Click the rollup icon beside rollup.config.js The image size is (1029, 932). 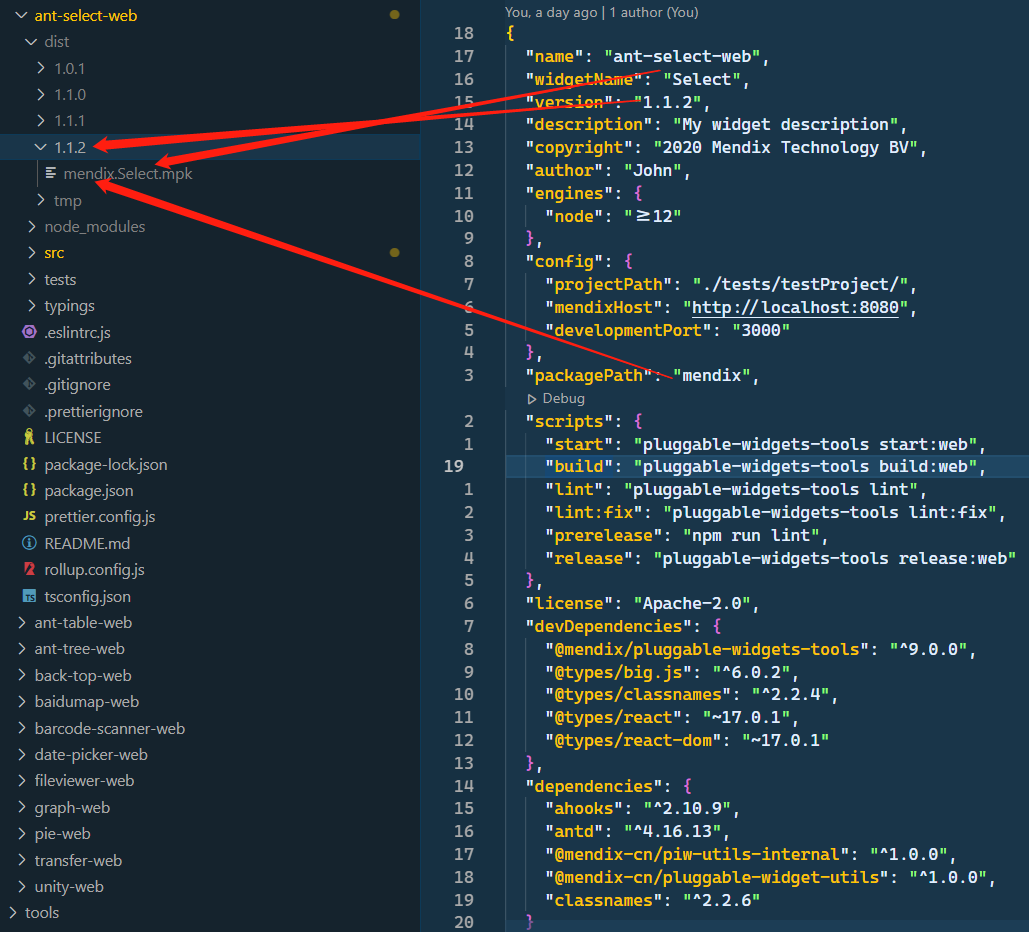tap(29, 570)
